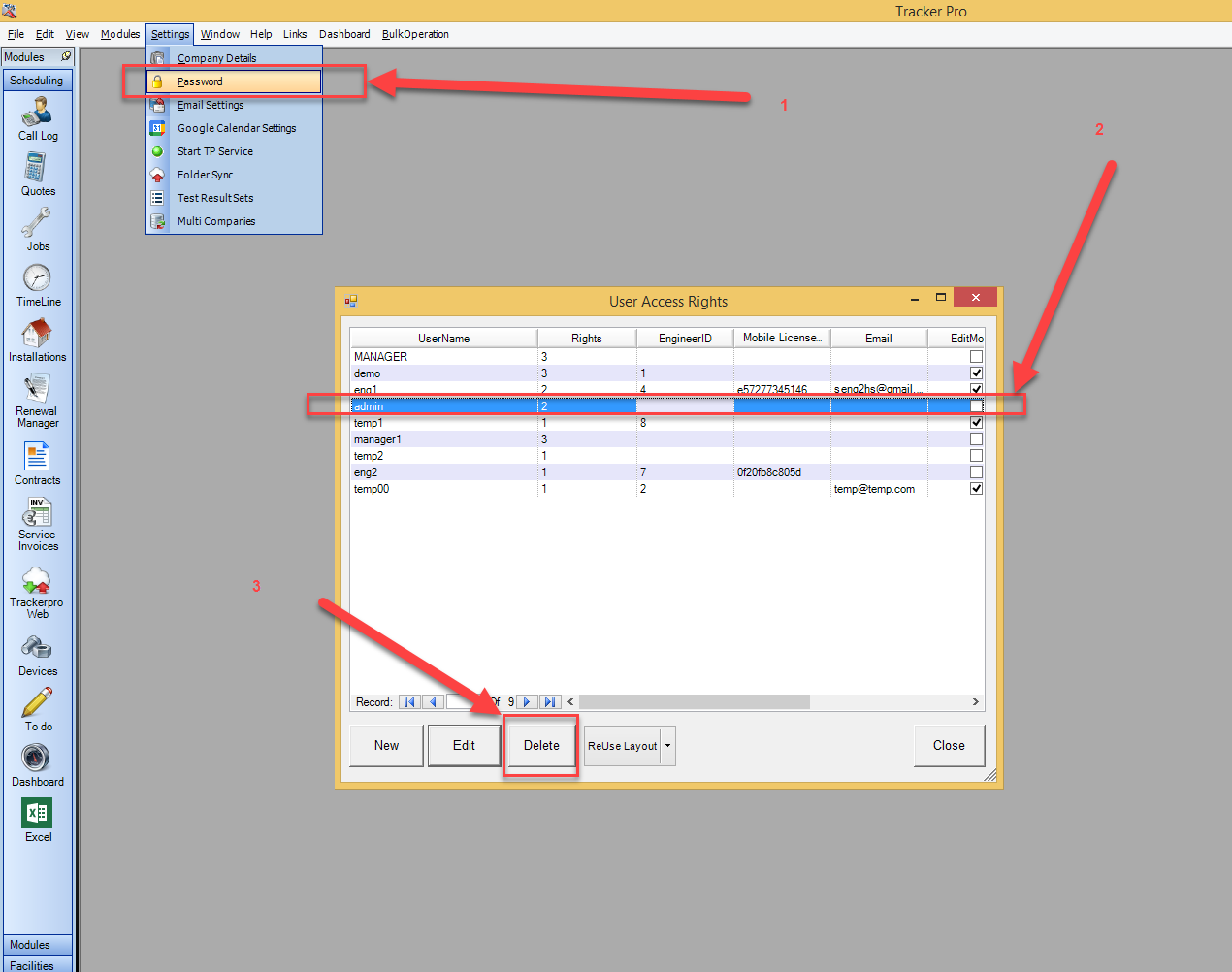The height and width of the screenshot is (972, 1232).
Task: Select Google Calendar Settings entry
Action: [234, 128]
